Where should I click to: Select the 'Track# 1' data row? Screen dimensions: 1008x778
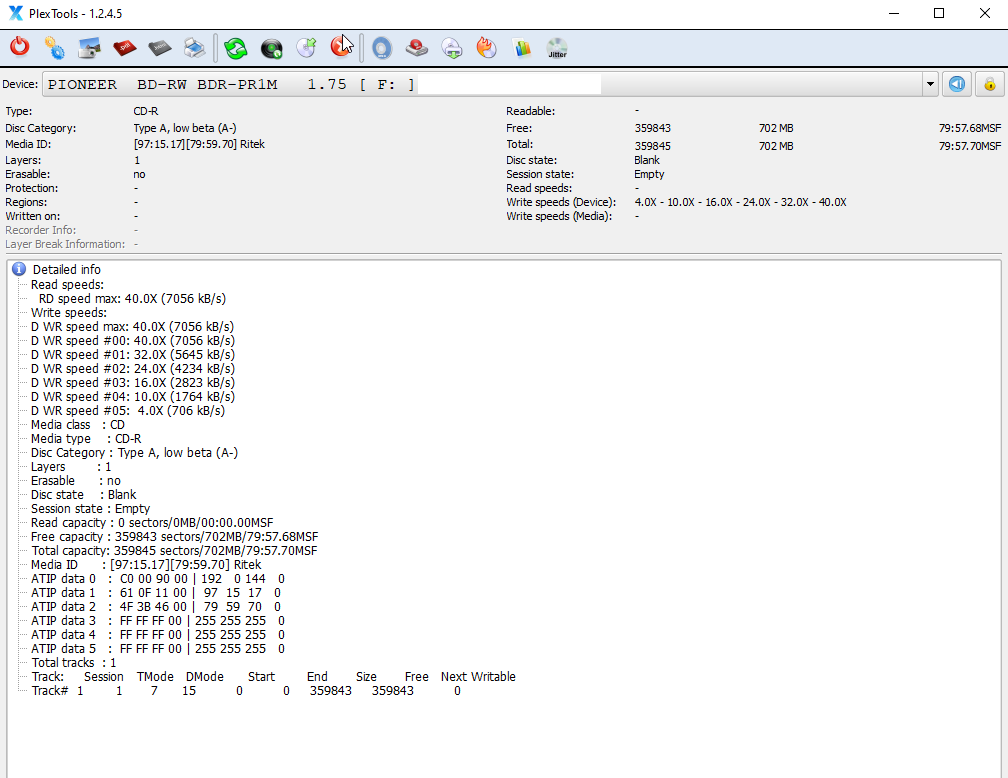[246, 691]
